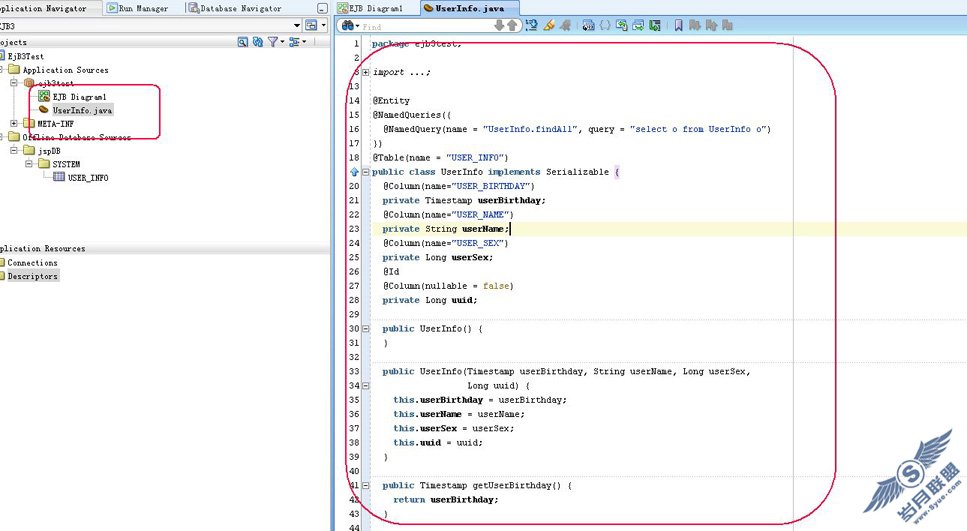
Task: Click the application menu icon beside the EJB3 combo
Action: [x=311, y=25]
